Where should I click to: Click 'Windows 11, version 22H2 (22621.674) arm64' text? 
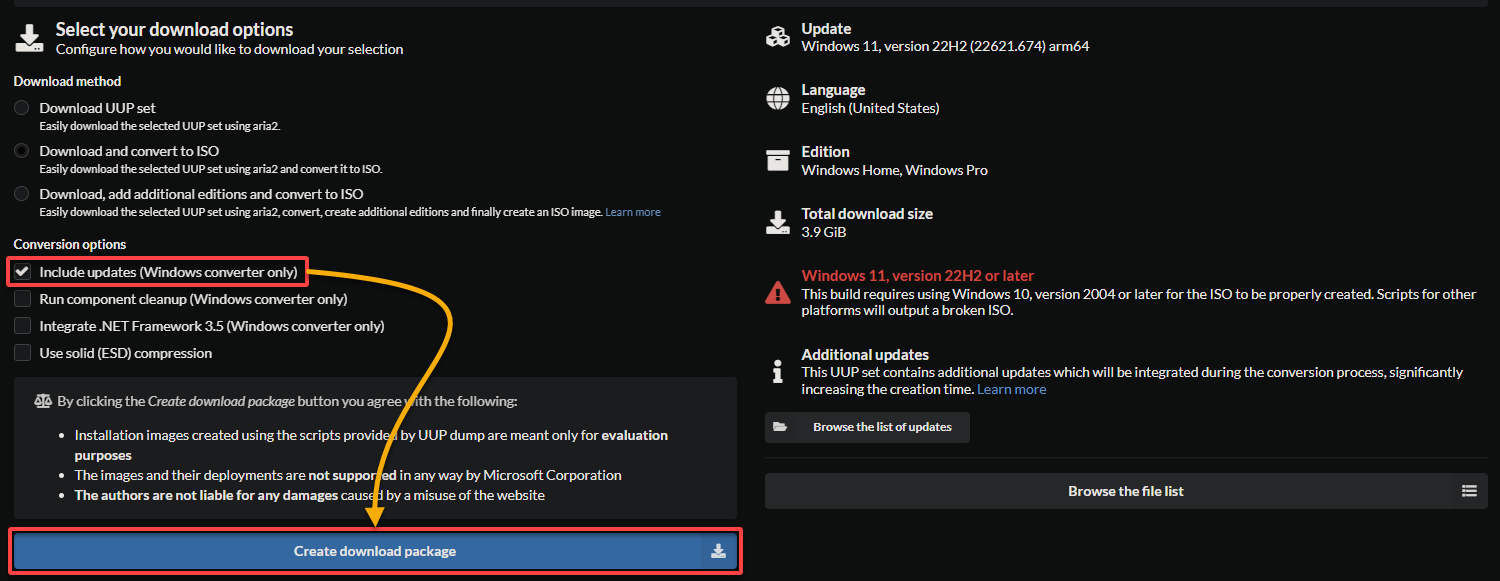coord(946,46)
